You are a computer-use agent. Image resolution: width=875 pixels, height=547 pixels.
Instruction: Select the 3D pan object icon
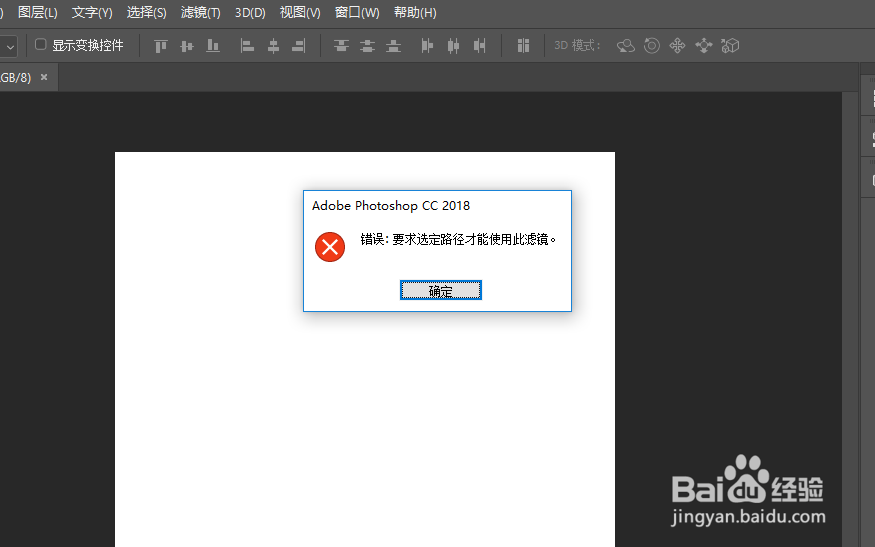click(677, 46)
